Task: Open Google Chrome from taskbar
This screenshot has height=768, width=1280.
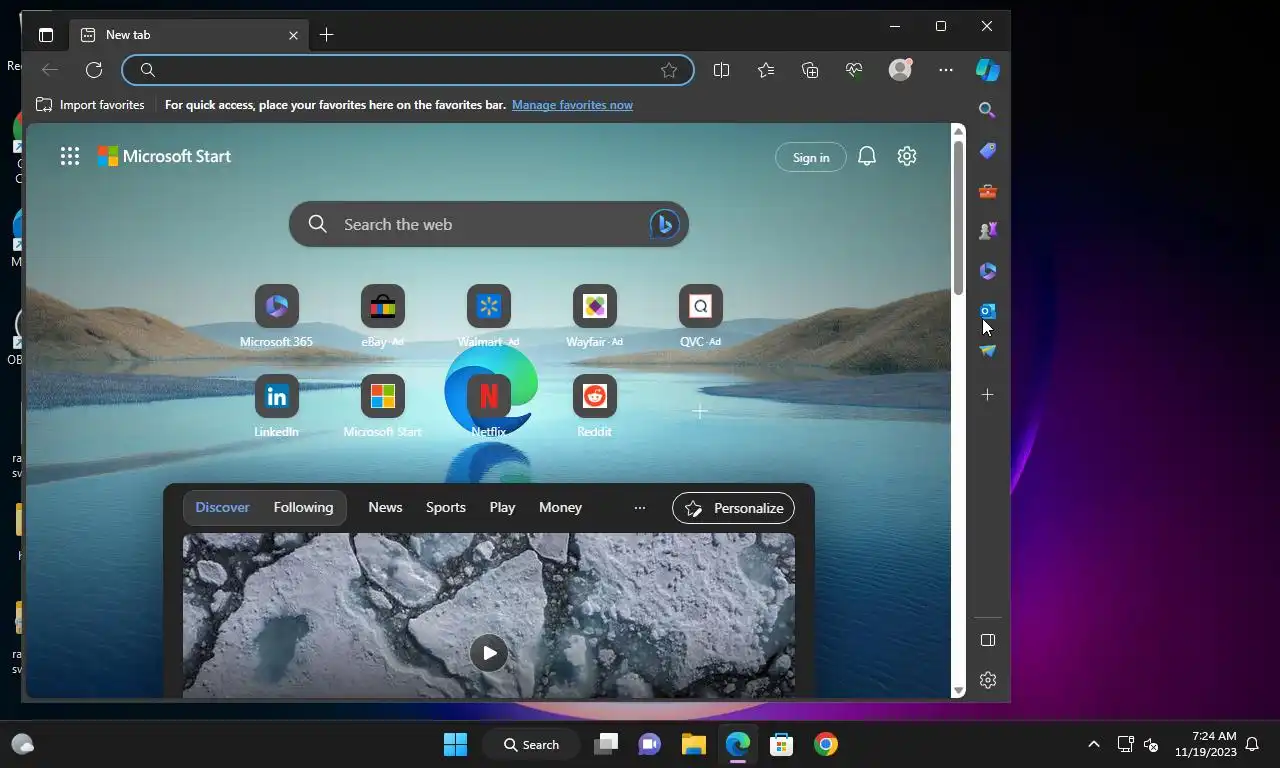Action: (826, 744)
